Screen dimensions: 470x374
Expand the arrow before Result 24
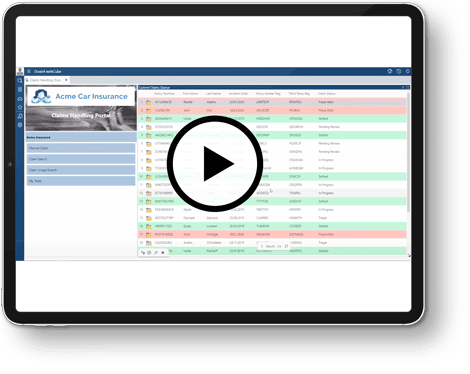point(262,246)
